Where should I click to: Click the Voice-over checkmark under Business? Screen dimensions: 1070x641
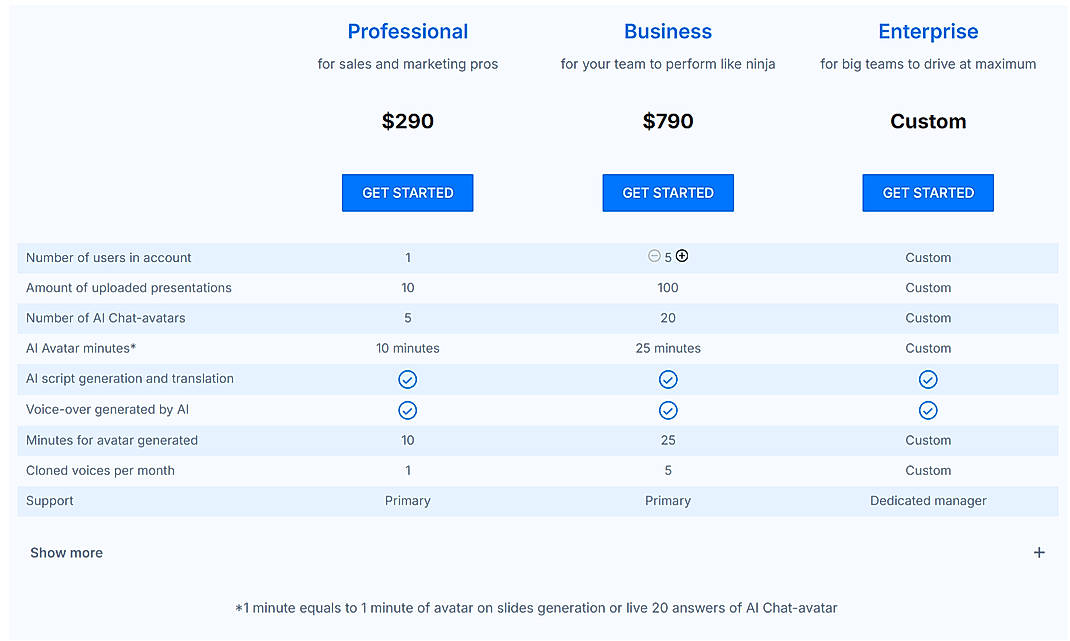pos(668,410)
